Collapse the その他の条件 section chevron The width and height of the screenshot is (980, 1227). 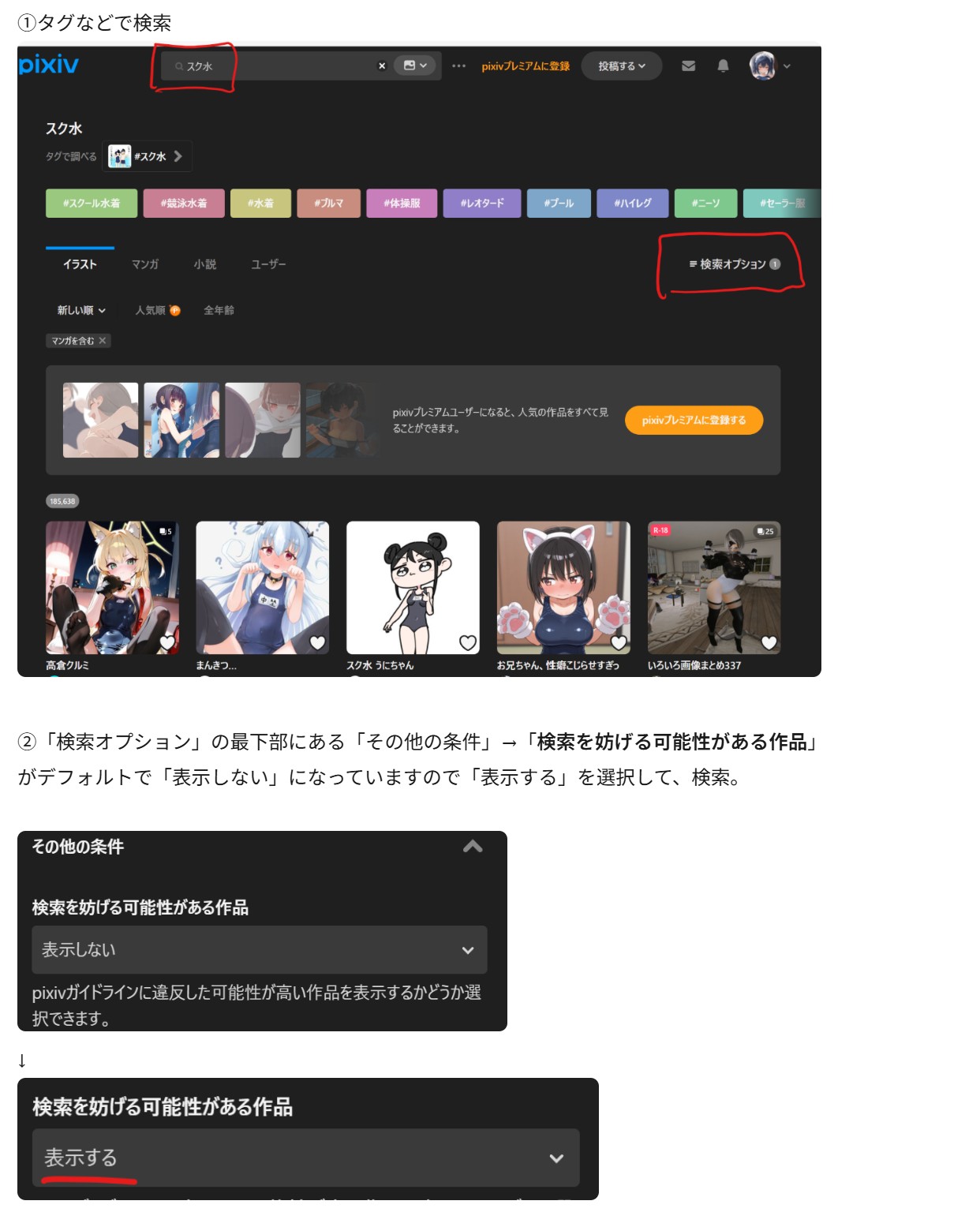coord(473,847)
